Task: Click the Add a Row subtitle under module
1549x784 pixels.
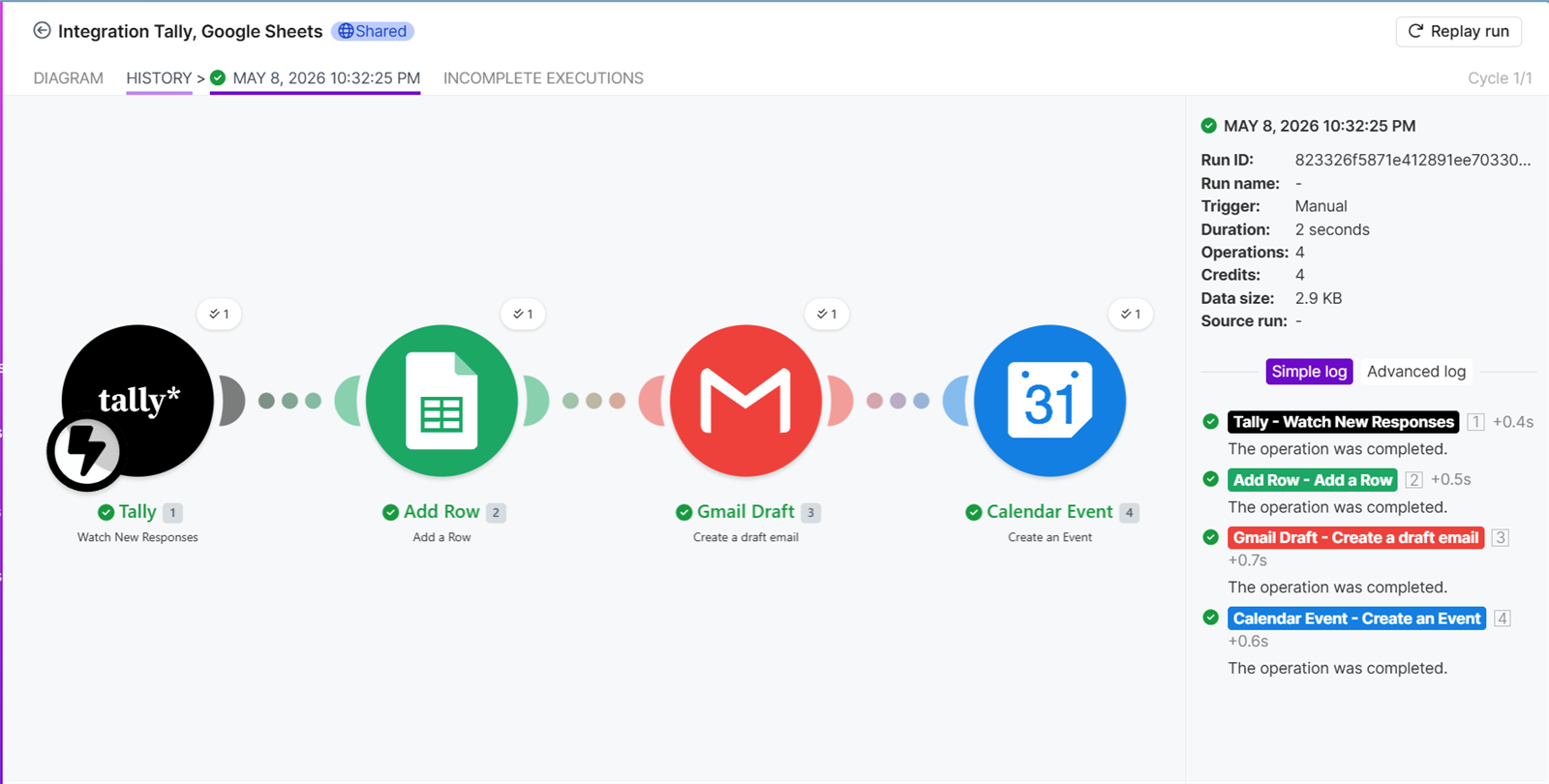Action: [x=441, y=537]
